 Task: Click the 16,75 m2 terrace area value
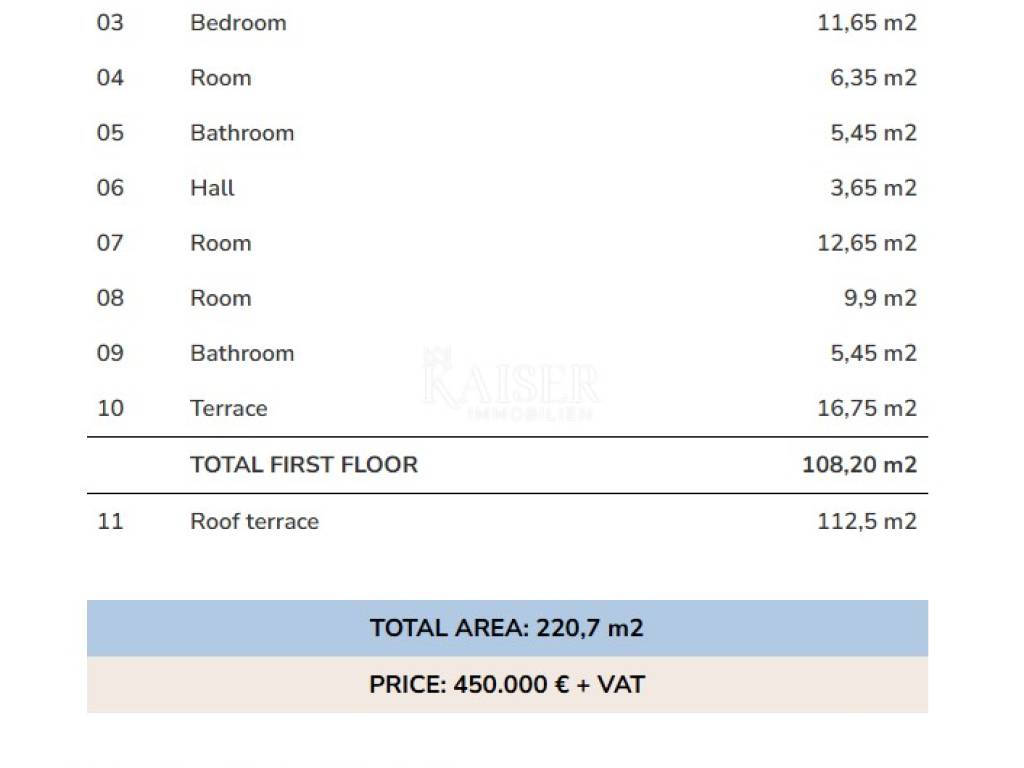[x=866, y=408]
